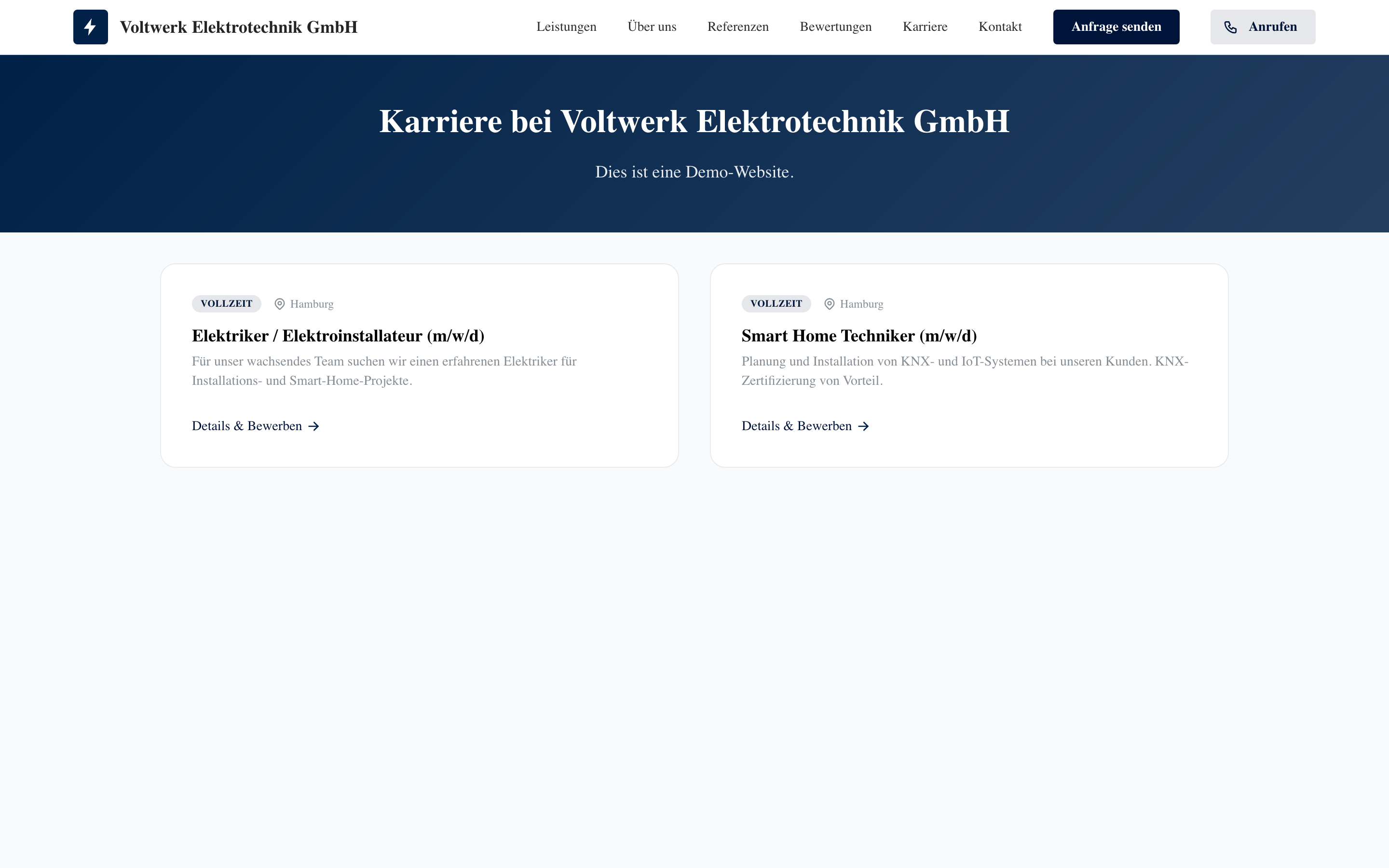Click the arrow icon on Elektriker job card
1389x868 pixels.
(313, 426)
